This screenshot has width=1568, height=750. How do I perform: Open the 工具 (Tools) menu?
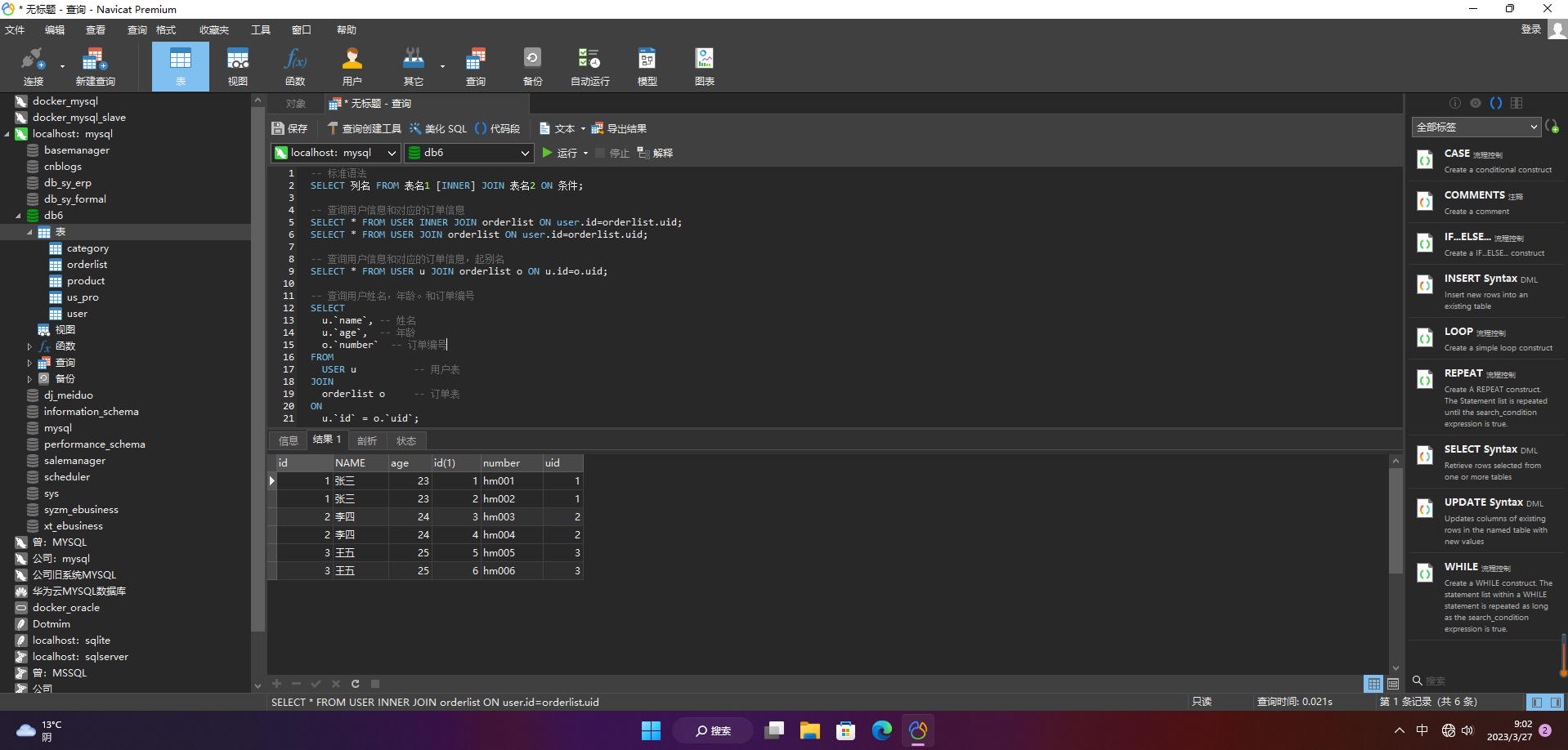click(261, 29)
